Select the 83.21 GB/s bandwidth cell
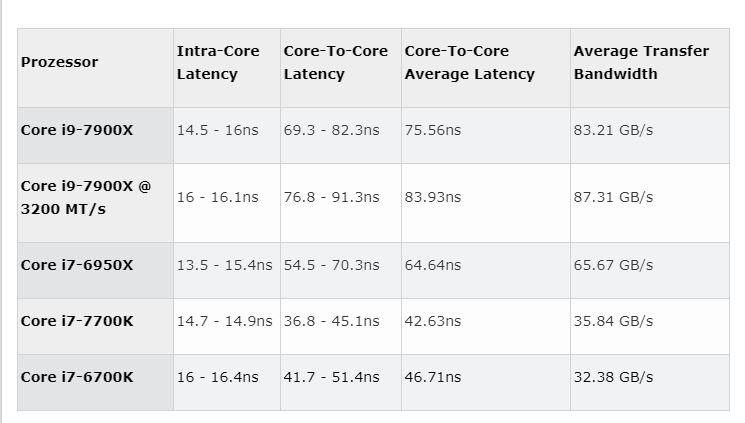This screenshot has height=423, width=745. point(650,135)
